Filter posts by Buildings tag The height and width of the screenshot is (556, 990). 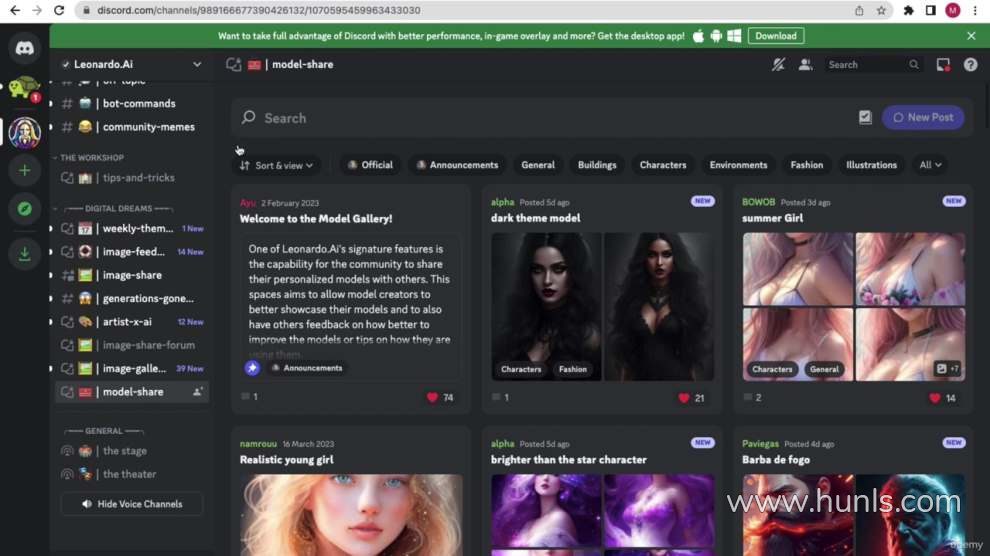tap(597, 165)
